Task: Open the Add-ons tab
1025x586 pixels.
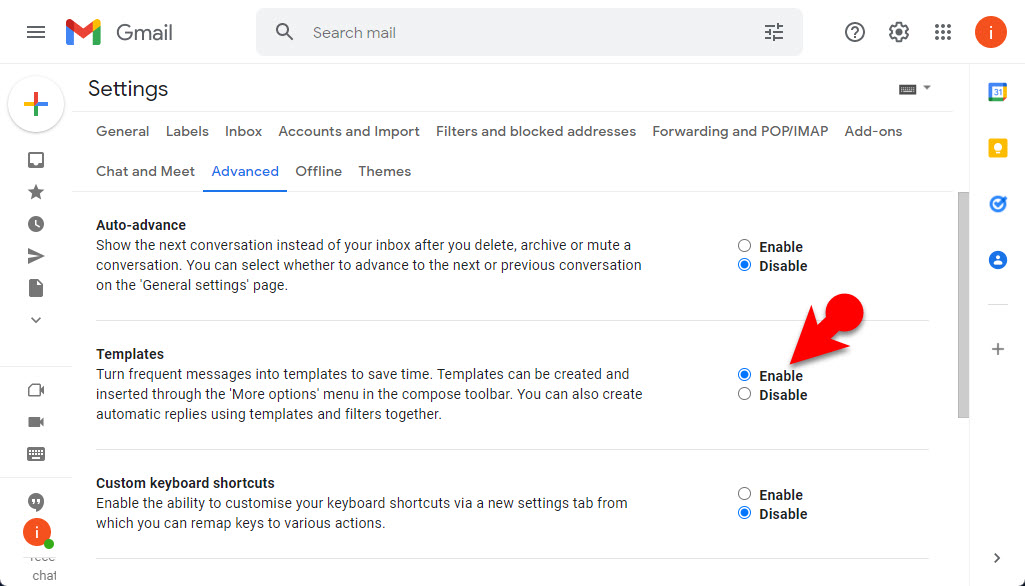Action: (873, 131)
